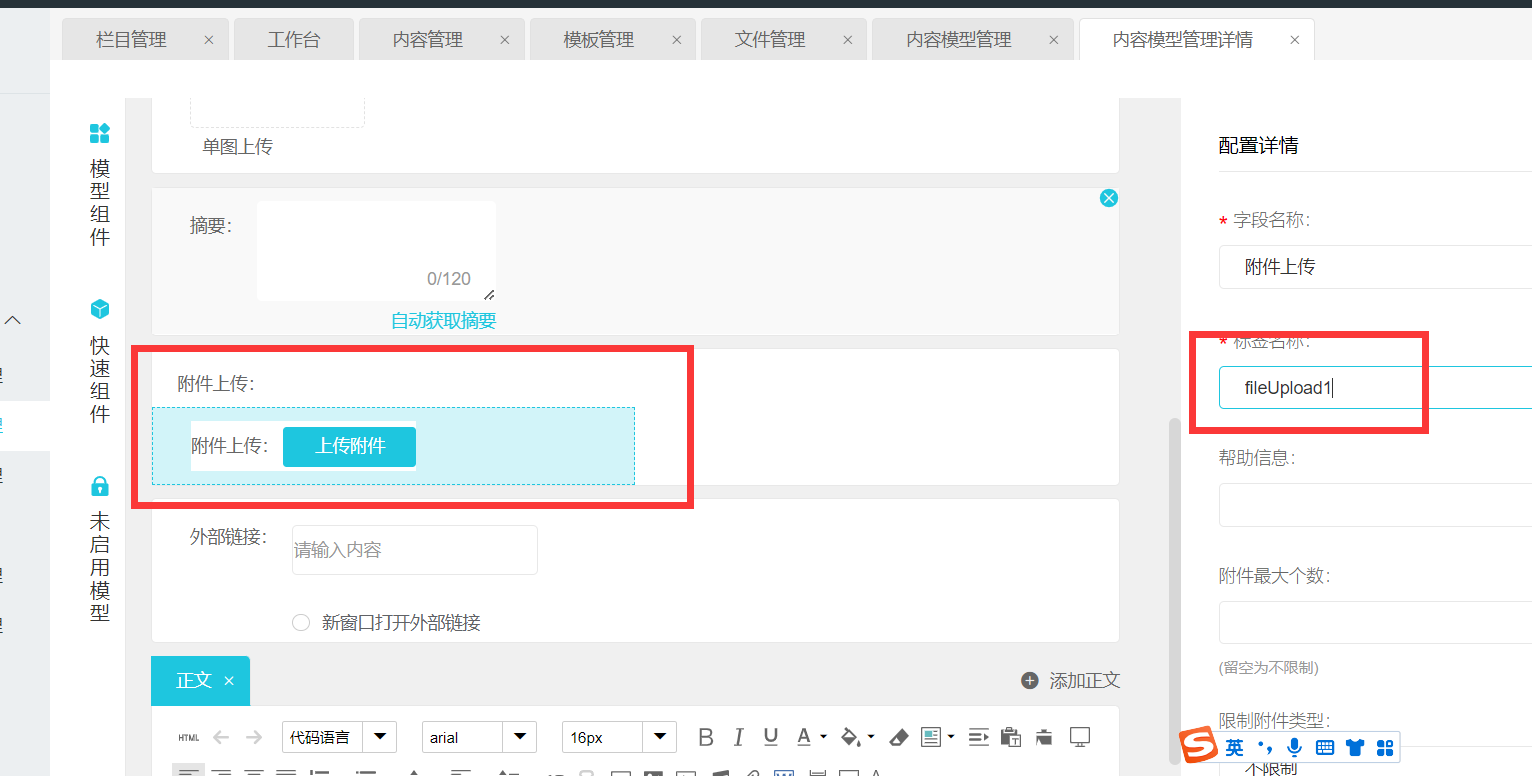Image resolution: width=1532 pixels, height=776 pixels.
Task: Select the 新窗口打开外部链接 radio option
Action: (301, 623)
